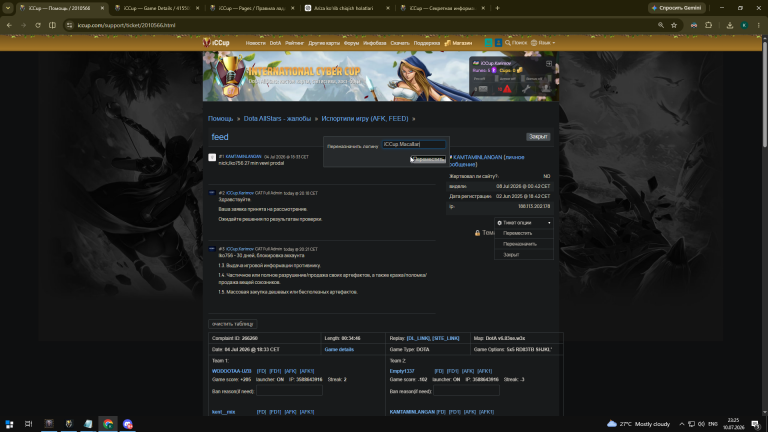Expand the Язык language dropdown
This screenshot has width=768, height=432.
pos(543,43)
